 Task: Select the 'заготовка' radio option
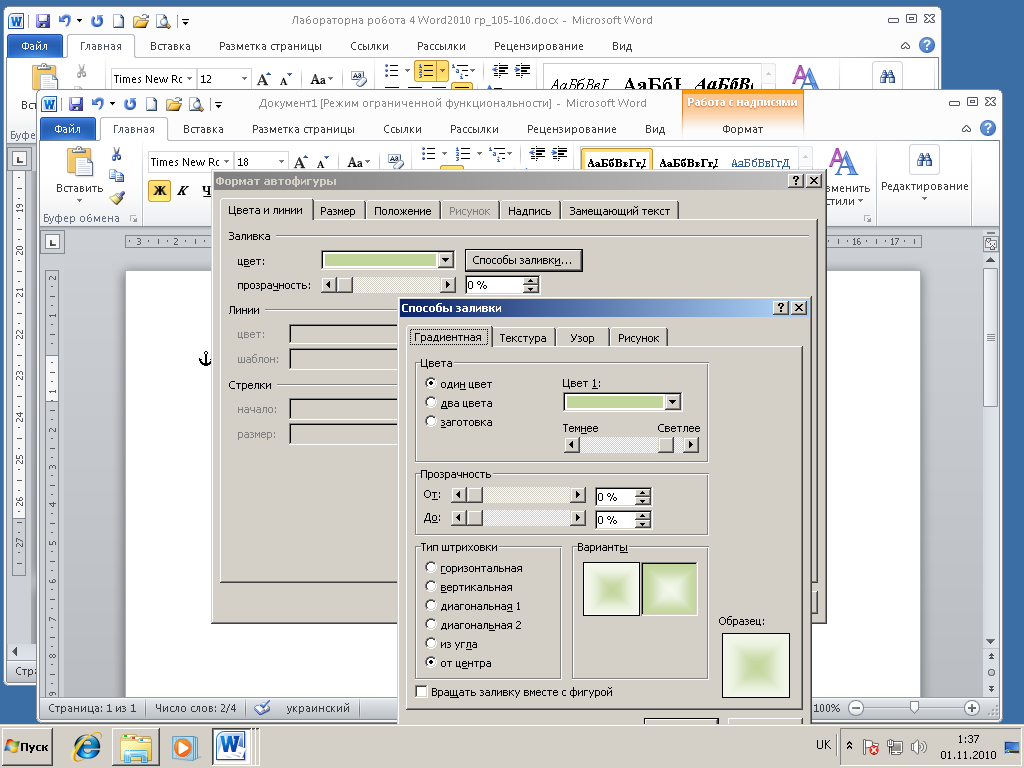(x=430, y=421)
